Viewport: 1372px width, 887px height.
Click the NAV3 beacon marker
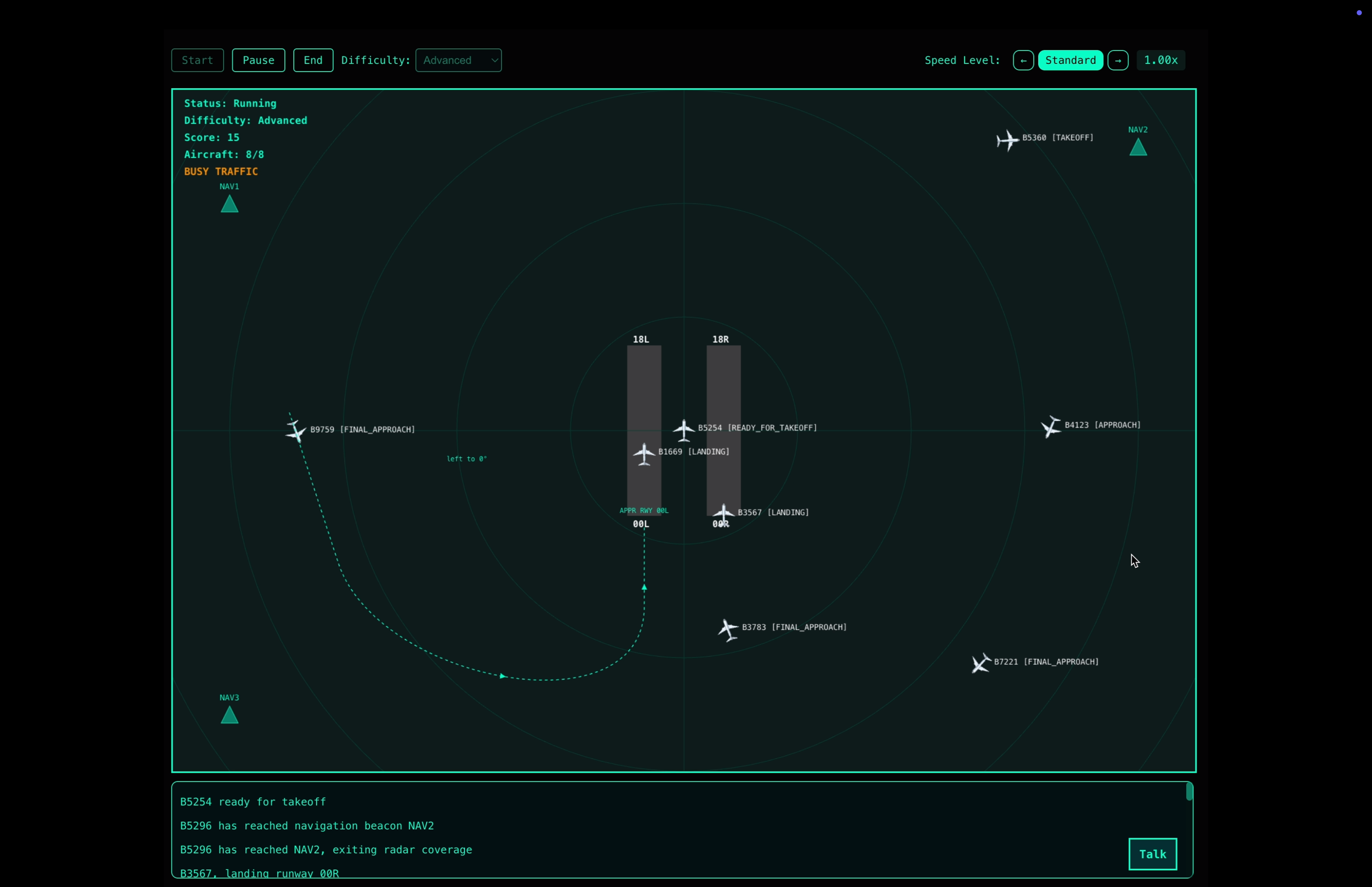click(230, 715)
